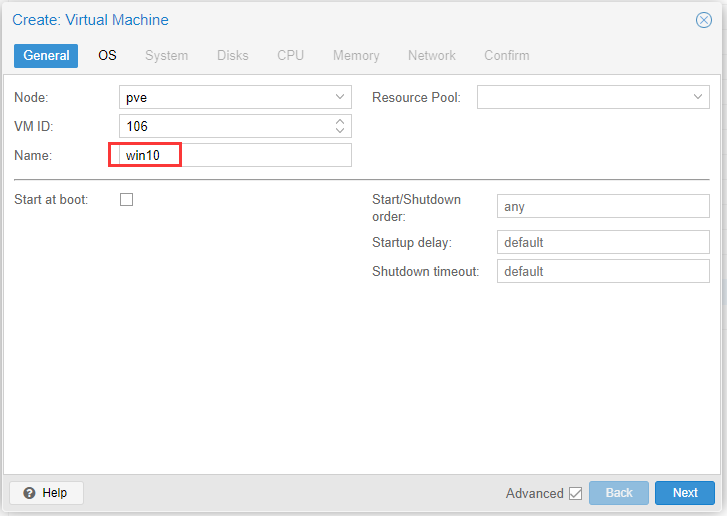Screen dimensions: 727x516
Task: Click the Back button
Action: (619, 493)
